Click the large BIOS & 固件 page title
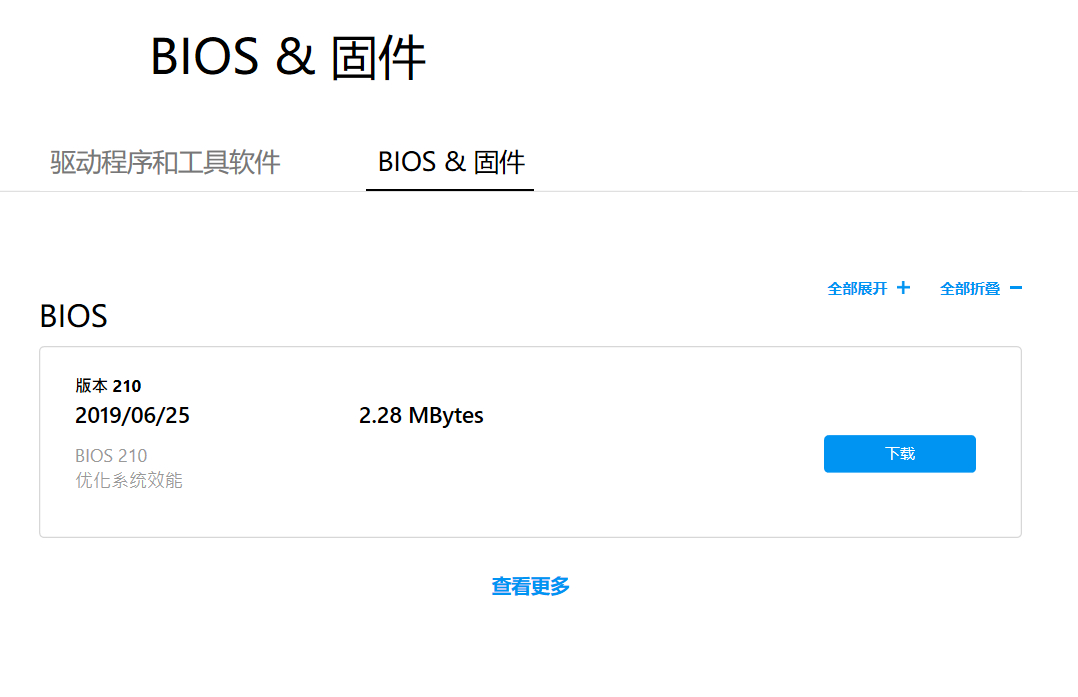This screenshot has height=697, width=1078. tap(288, 57)
